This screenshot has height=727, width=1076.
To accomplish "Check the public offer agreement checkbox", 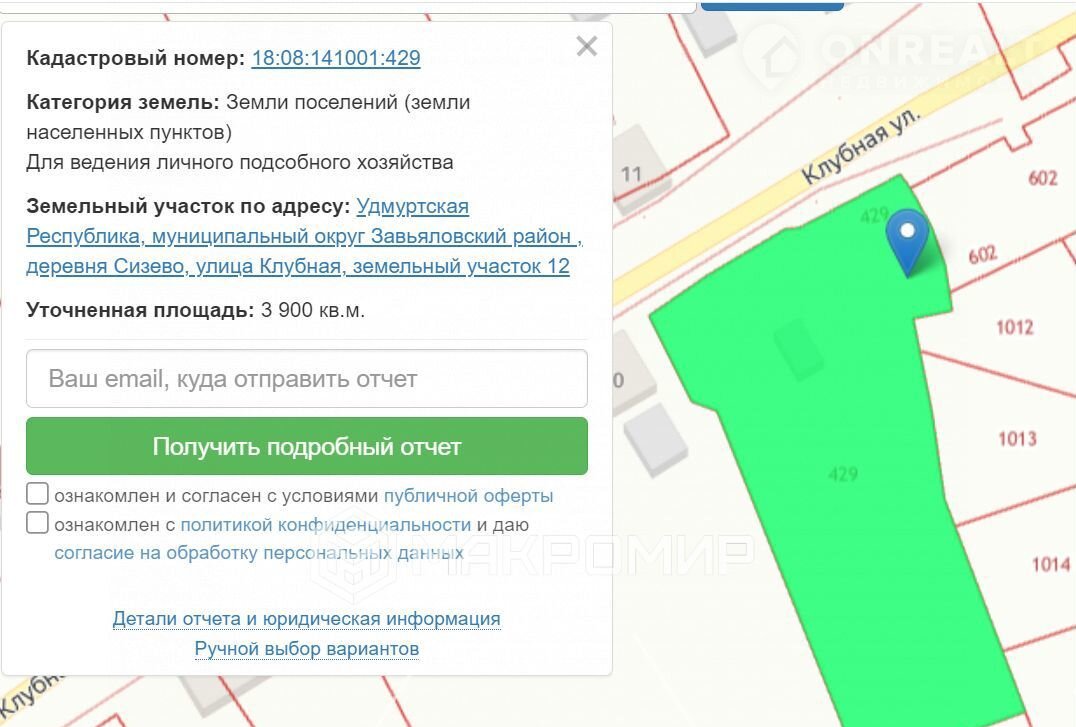I will click(38, 494).
